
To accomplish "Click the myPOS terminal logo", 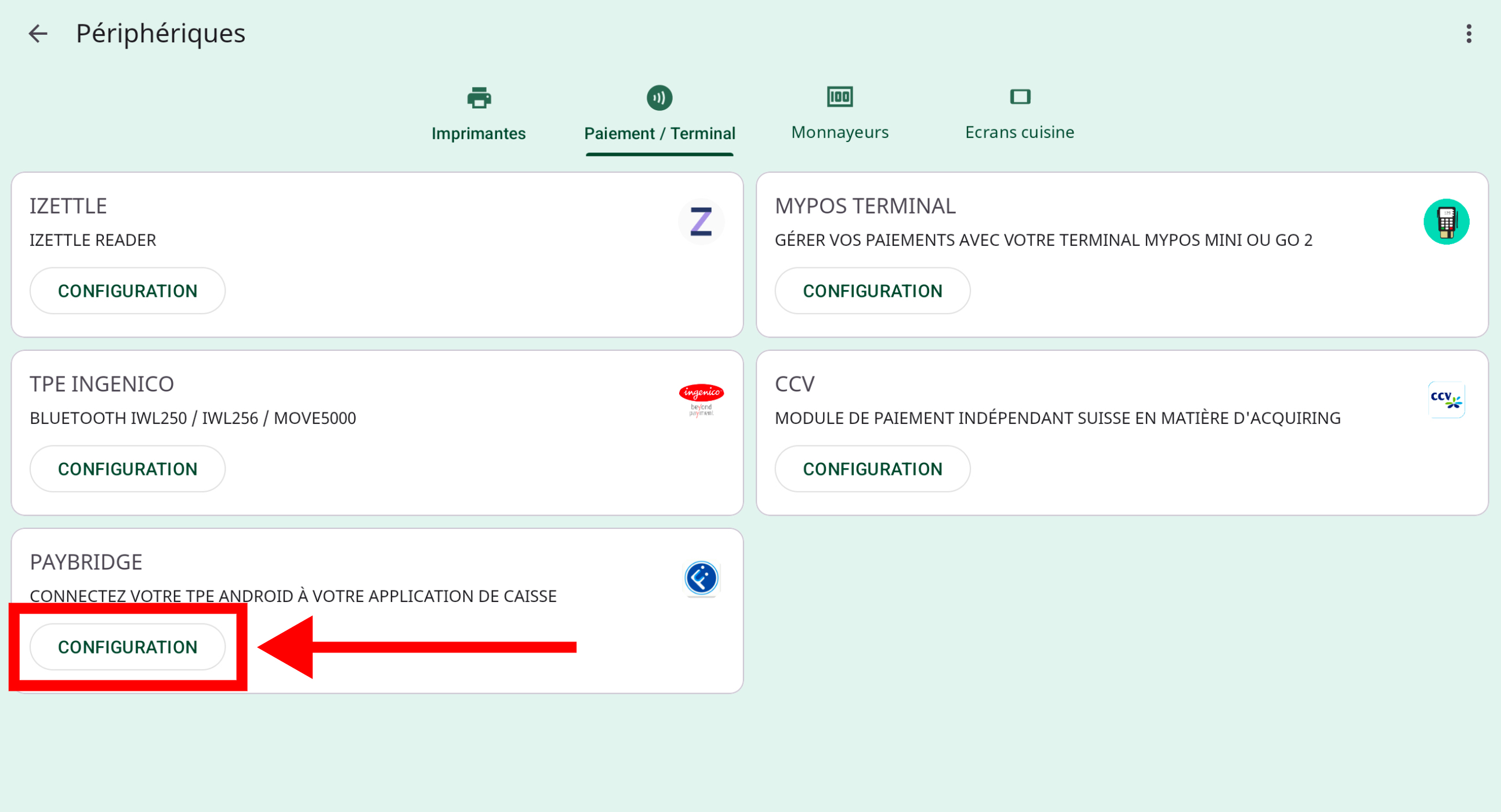I will coord(1446,222).
